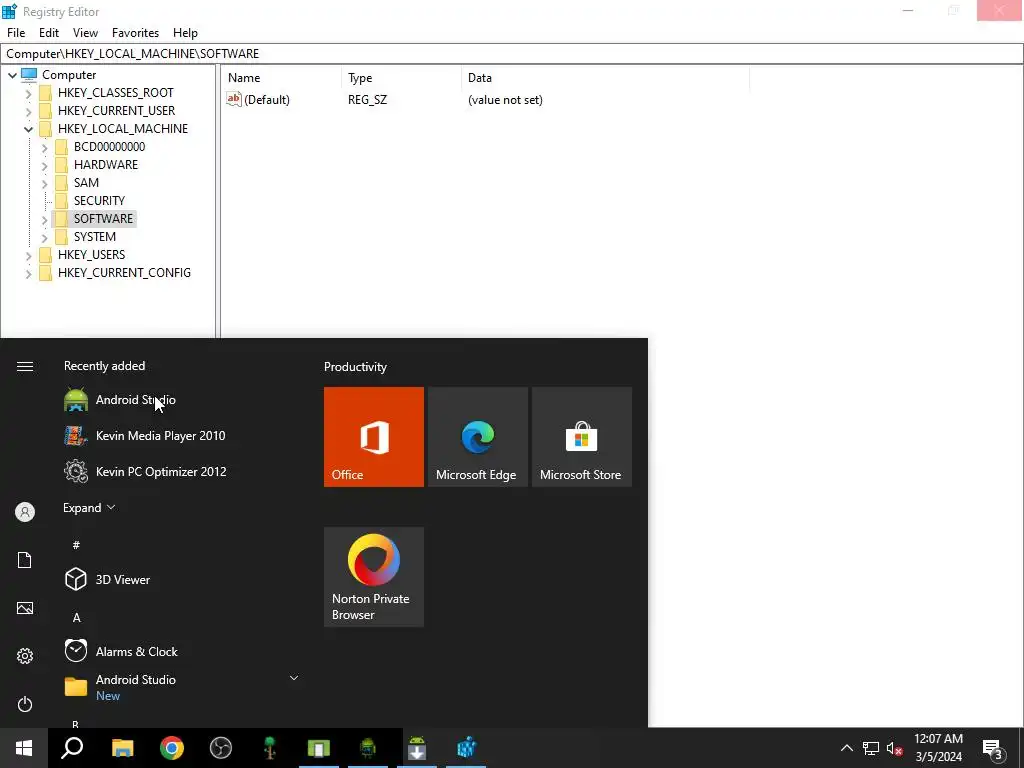Open the Favorites menu
The width and height of the screenshot is (1024, 768).
coord(135,33)
